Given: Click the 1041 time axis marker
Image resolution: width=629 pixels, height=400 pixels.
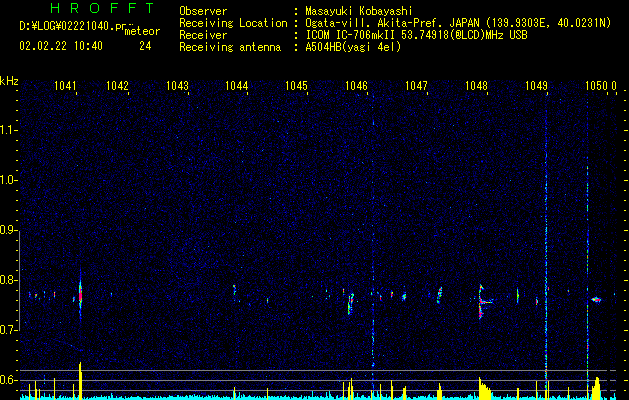Looking at the screenshot, I should coord(65,85).
